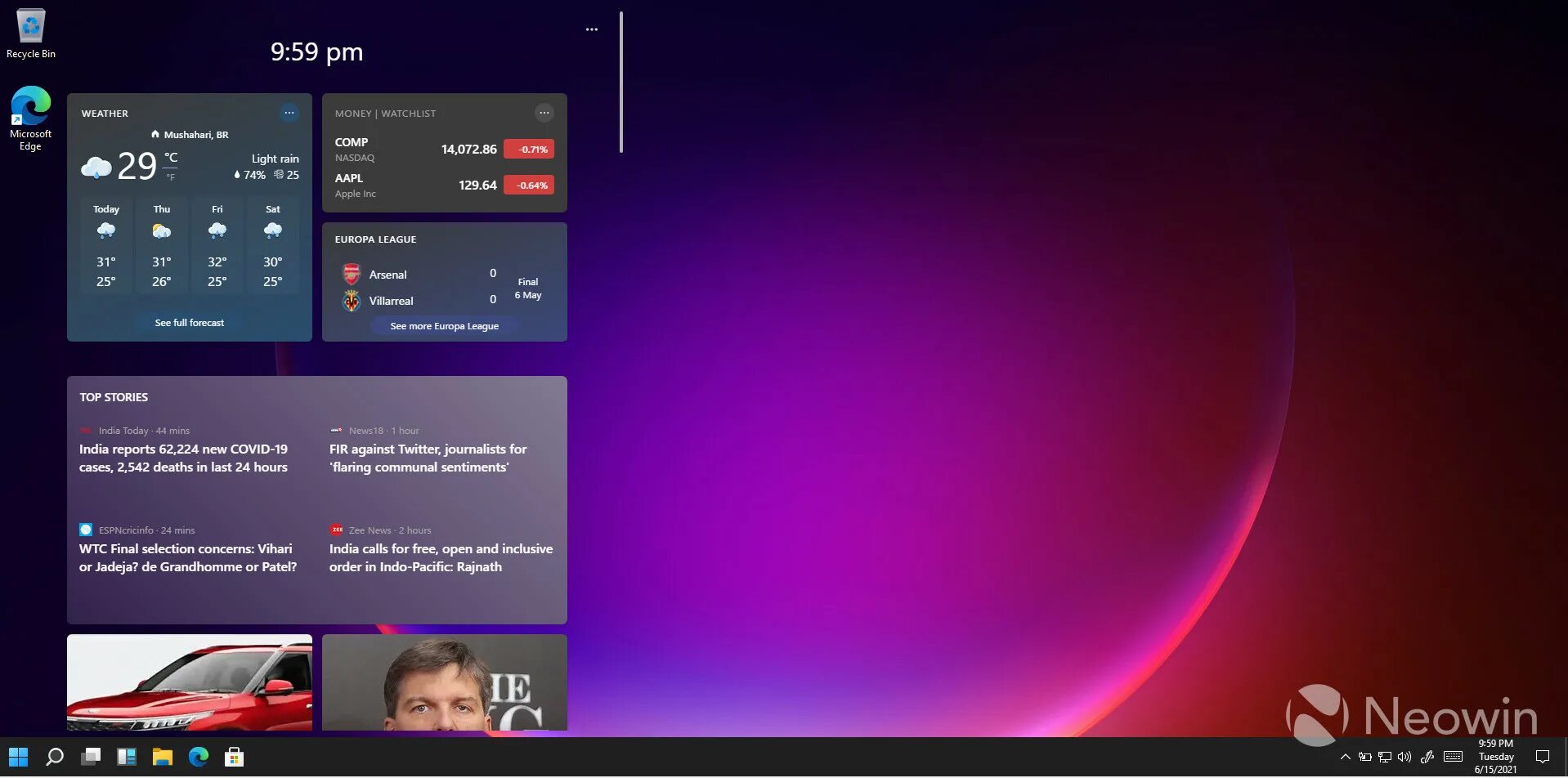Click the ESPNcricinfo source icon
The height and width of the screenshot is (778, 1568).
tap(86, 530)
